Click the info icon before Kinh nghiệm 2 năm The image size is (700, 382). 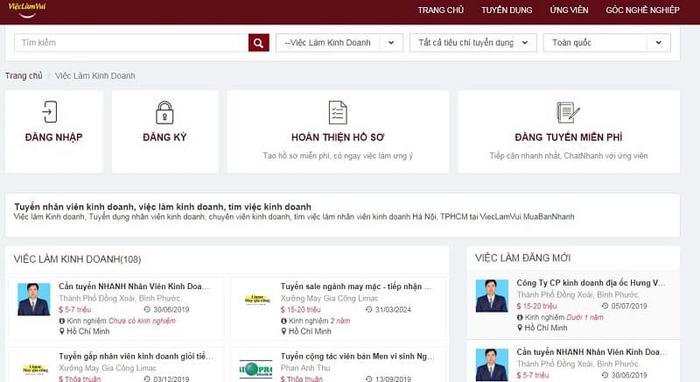tap(284, 320)
